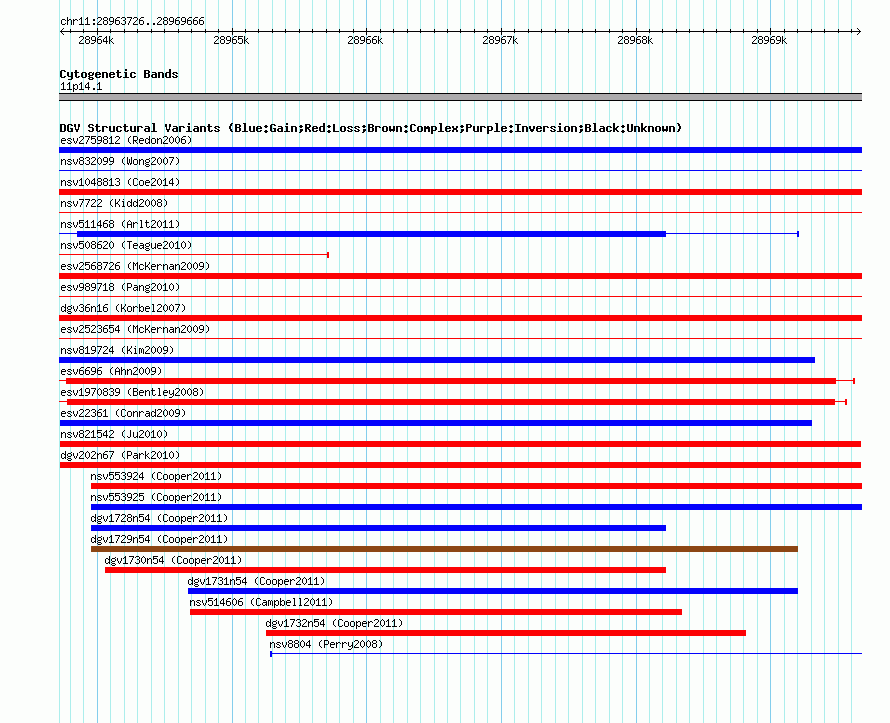This screenshot has height=723, width=890.
Task: Click esv1970839 (Bentley2008) label
Action: pos(132,392)
